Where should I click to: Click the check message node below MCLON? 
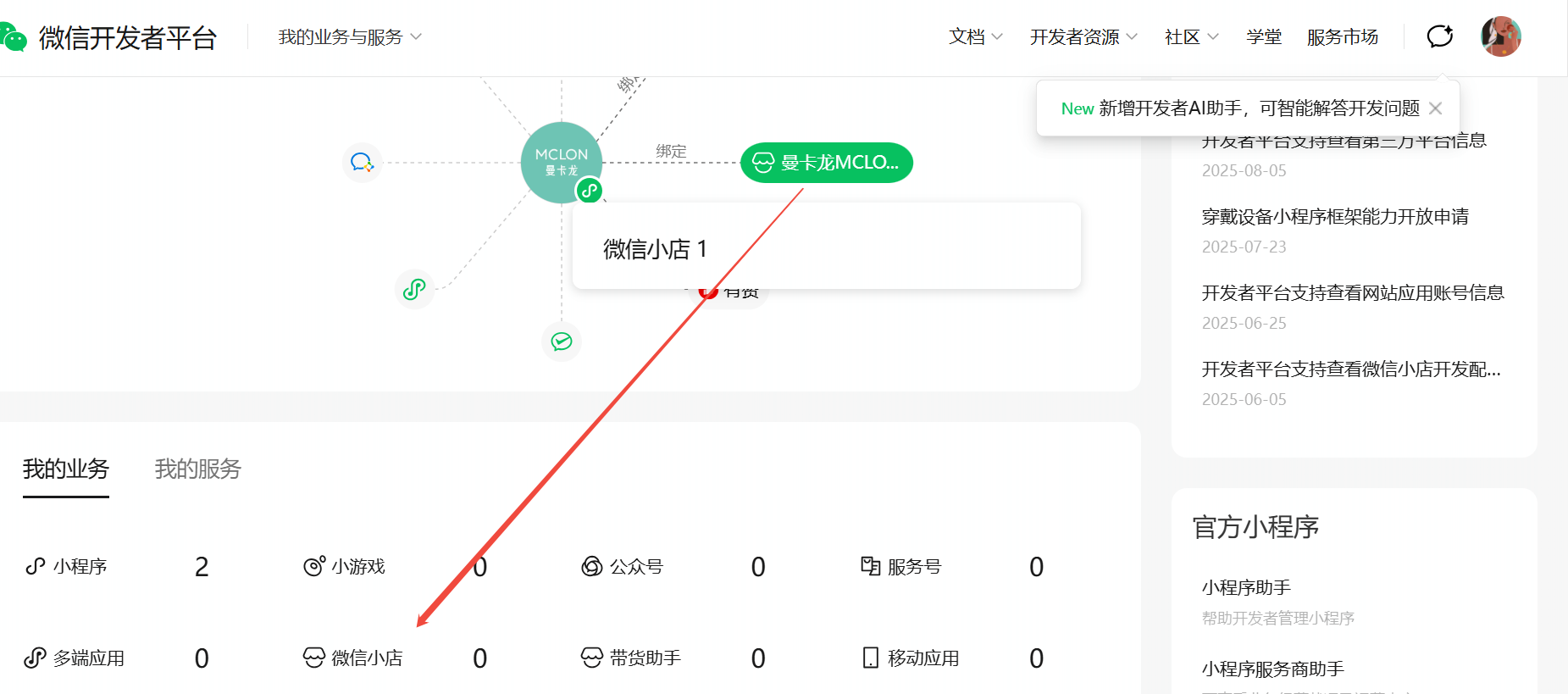(562, 341)
